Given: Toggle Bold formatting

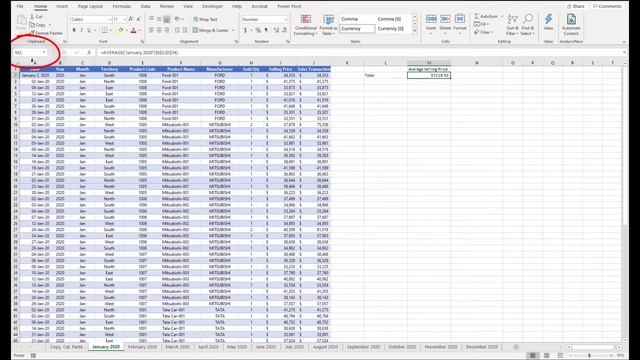Looking at the screenshot, I should (x=74, y=30).
